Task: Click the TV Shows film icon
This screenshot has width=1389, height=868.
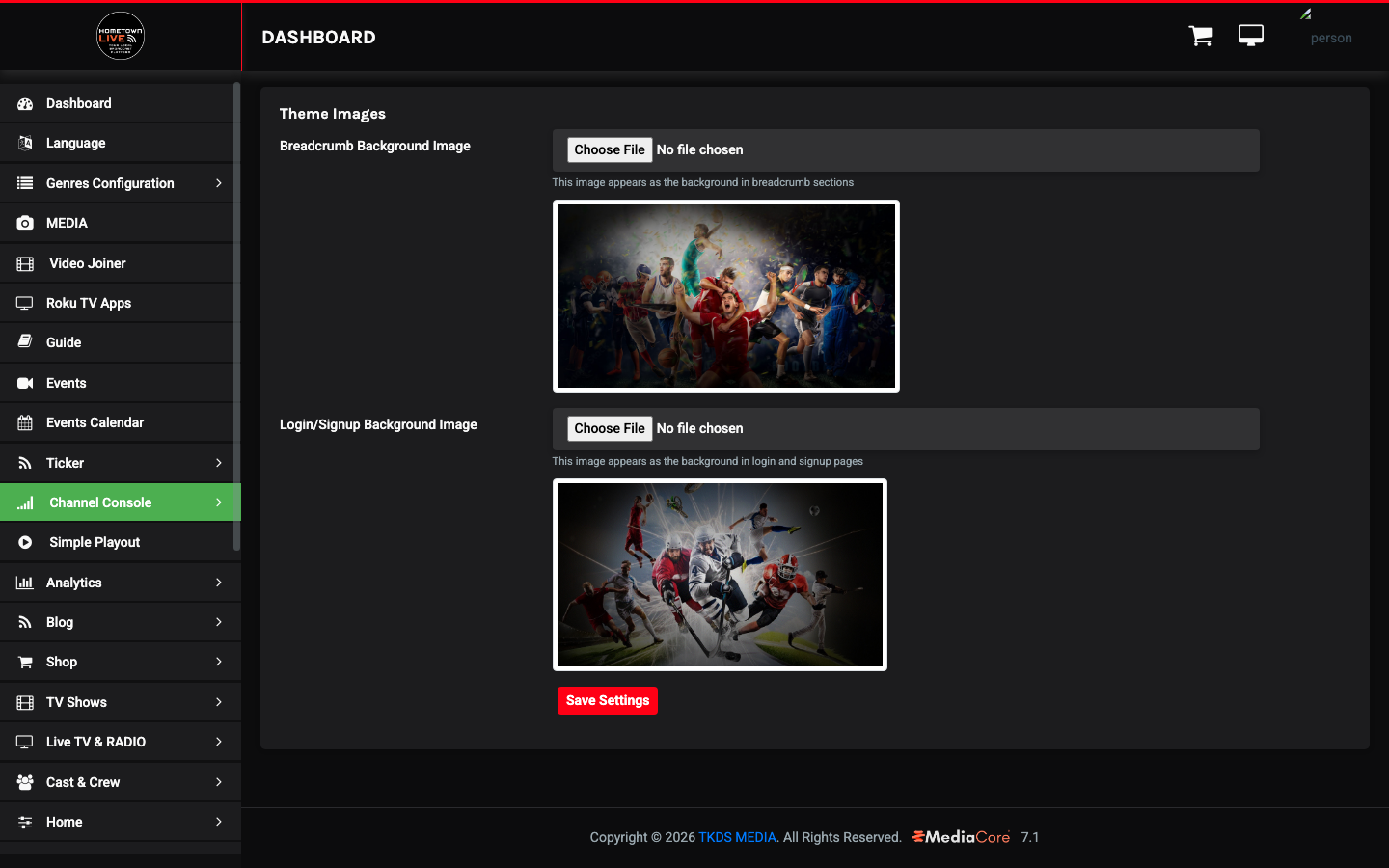Action: coord(25,702)
